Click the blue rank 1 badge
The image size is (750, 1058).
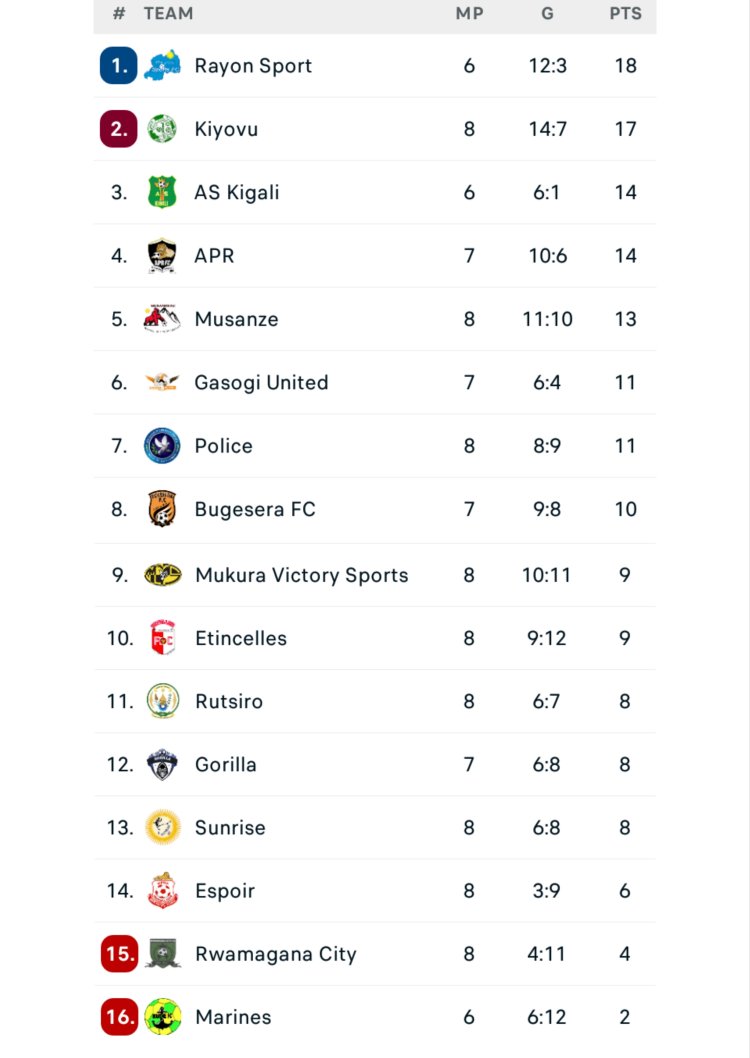[x=119, y=66]
